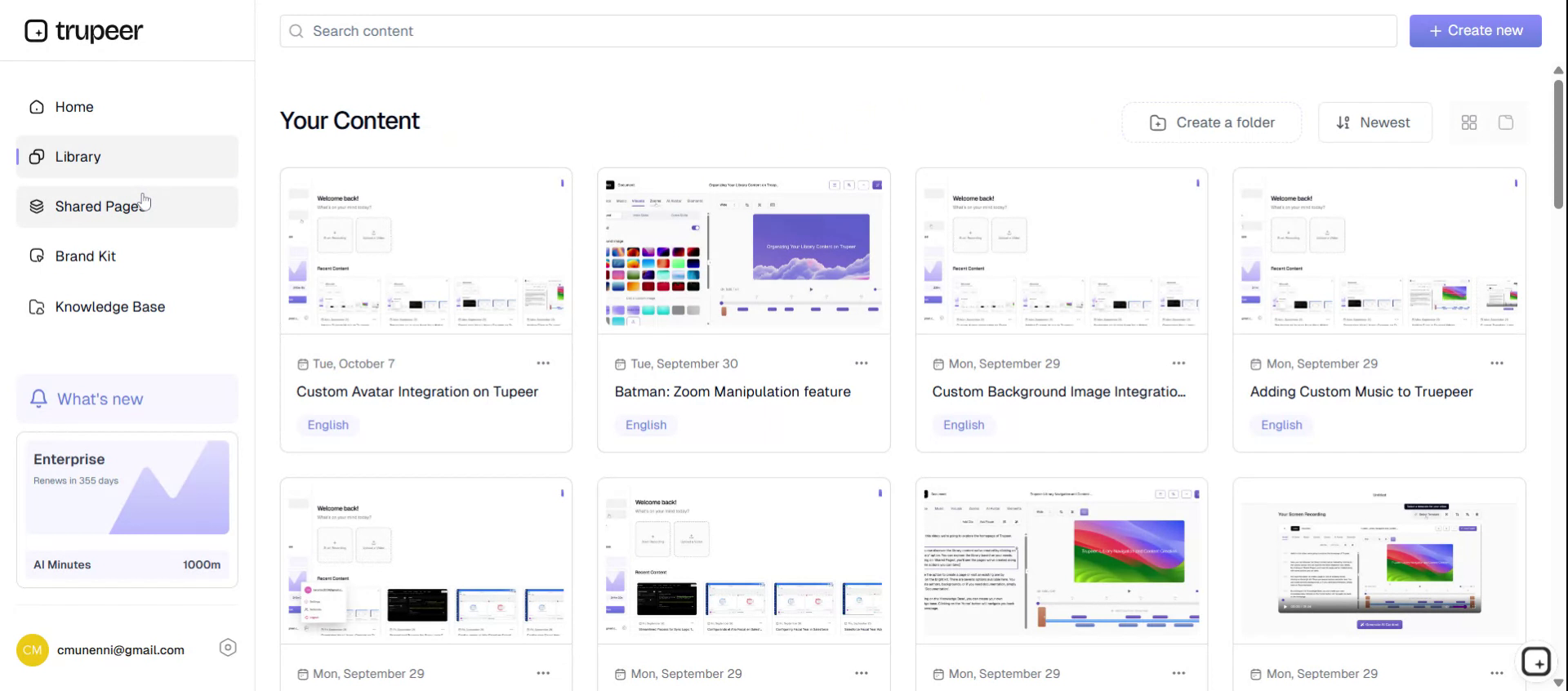This screenshot has width=1568, height=691.
Task: Open the Newest sort dropdown
Action: 1375,123
